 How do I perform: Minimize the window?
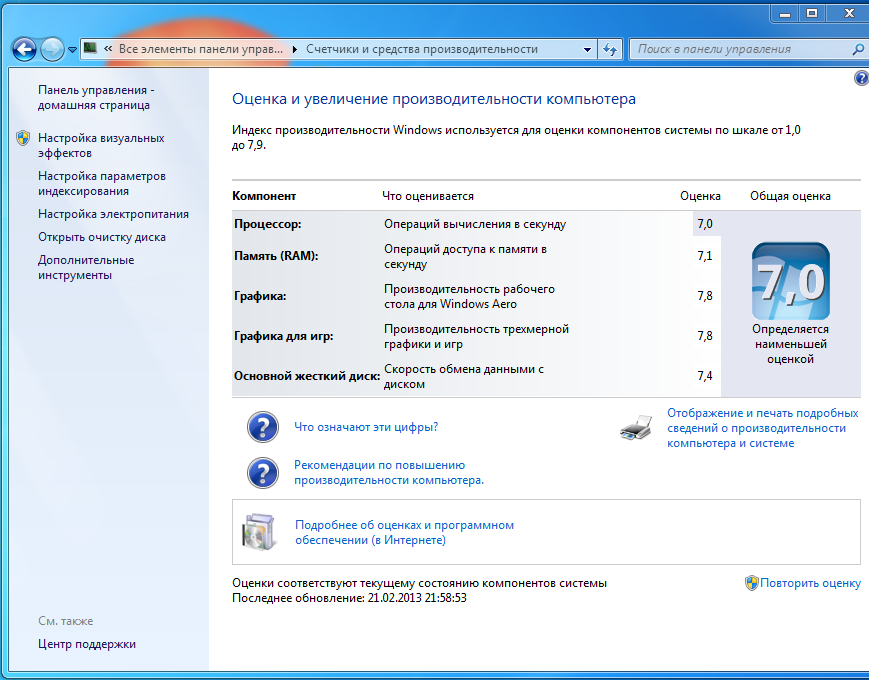[785, 13]
